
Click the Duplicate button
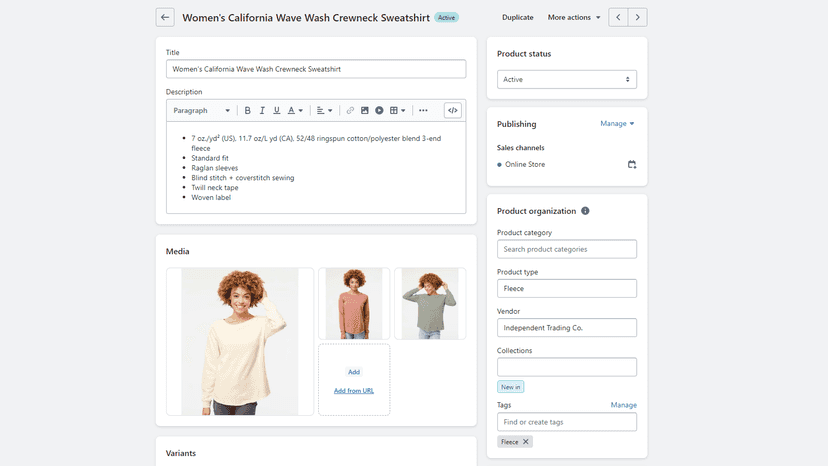tap(518, 17)
